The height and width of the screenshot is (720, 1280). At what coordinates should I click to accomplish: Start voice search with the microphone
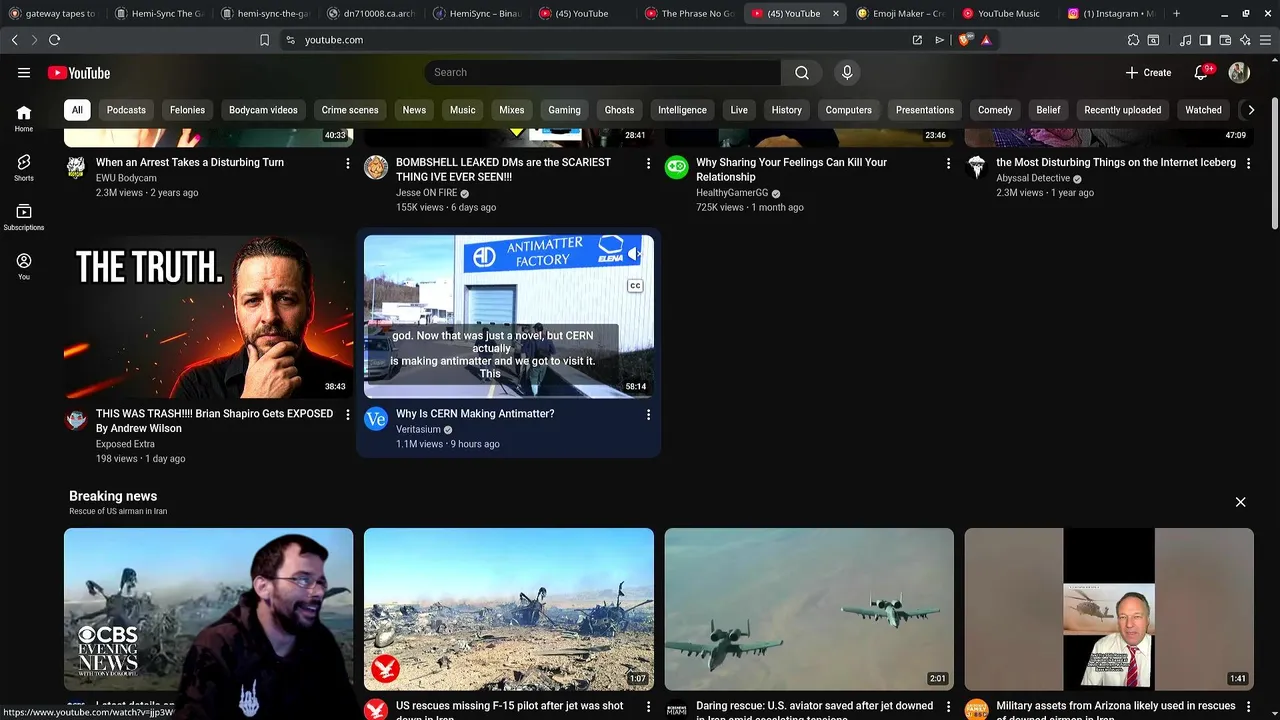click(x=847, y=72)
